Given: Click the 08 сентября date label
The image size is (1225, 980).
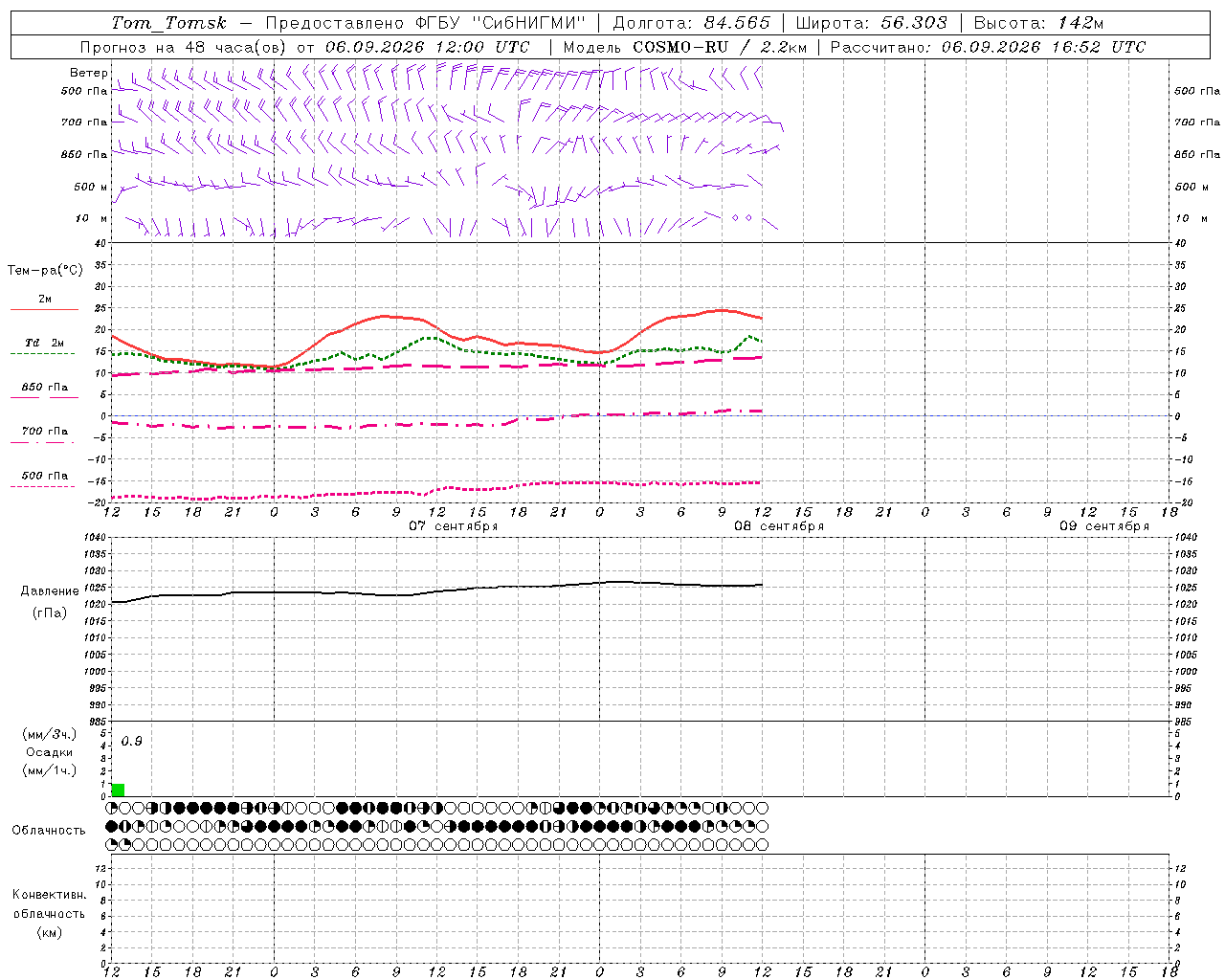Looking at the screenshot, I should pyautogui.click(x=779, y=525).
